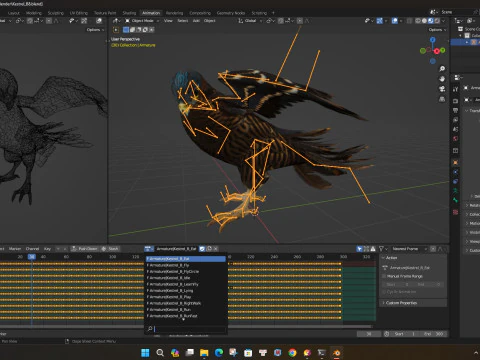Toggle only show selected arrow icon

pyautogui.click(x=359, y=249)
